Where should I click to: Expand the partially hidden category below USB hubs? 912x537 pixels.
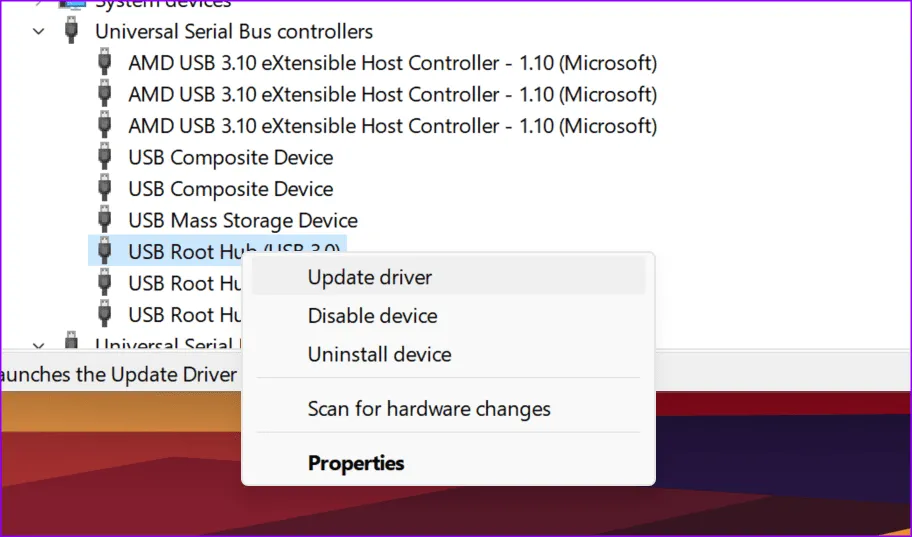(x=39, y=344)
